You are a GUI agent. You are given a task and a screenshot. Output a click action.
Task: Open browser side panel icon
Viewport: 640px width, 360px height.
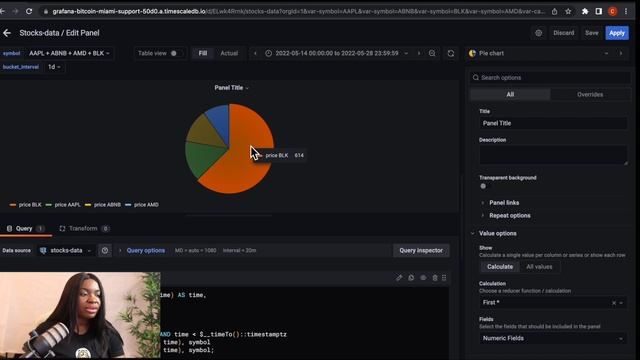pyautogui.click(x=598, y=11)
